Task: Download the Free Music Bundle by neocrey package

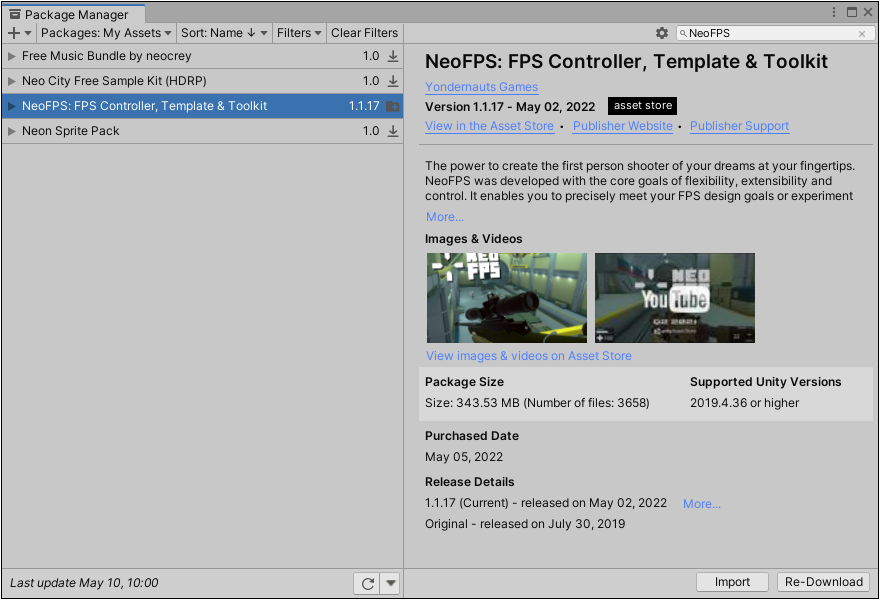Action: click(391, 56)
